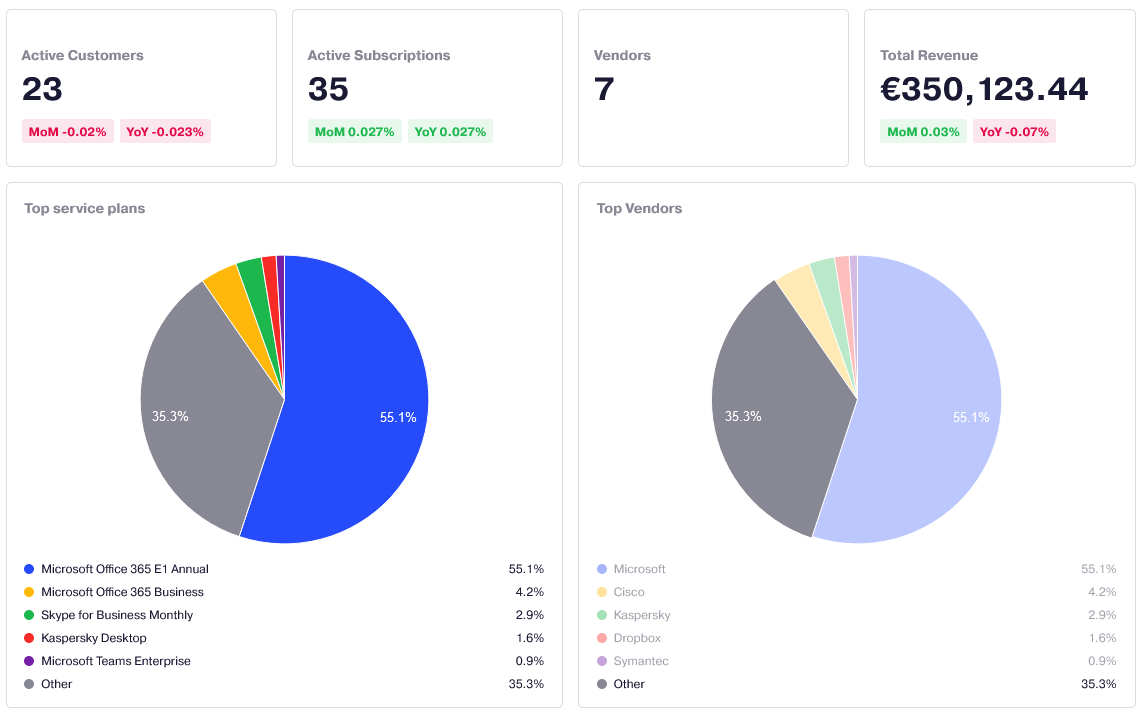Click the MoM -0.02% badge under Active Customers
Viewport: 1144px width, 716px height.
coord(67,131)
